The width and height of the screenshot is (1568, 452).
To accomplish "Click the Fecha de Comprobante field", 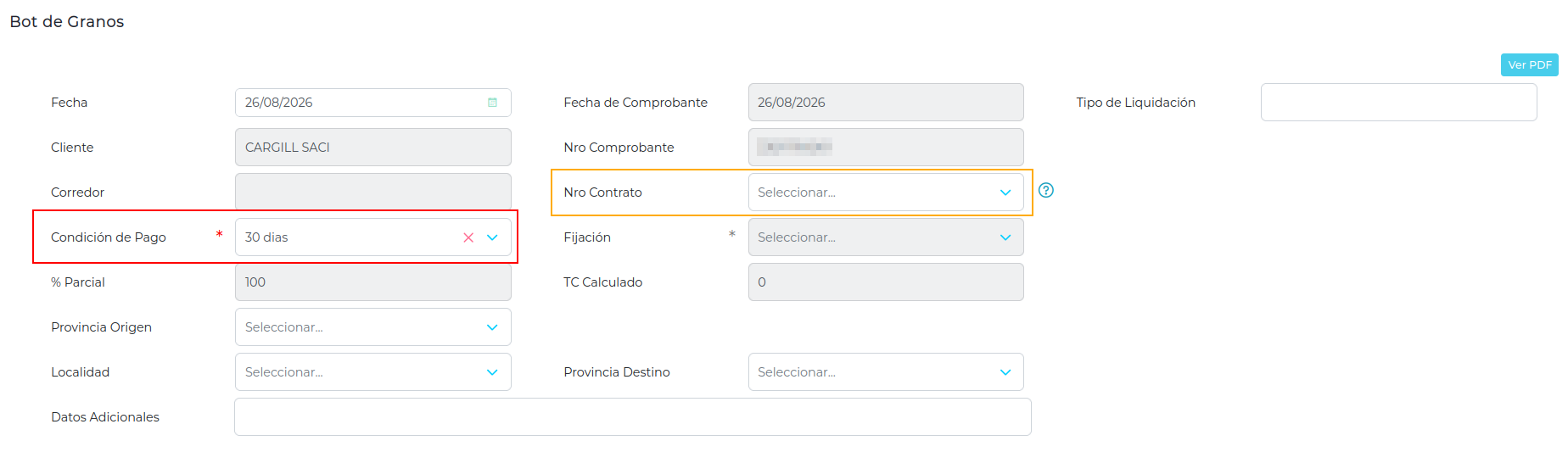I will (886, 103).
